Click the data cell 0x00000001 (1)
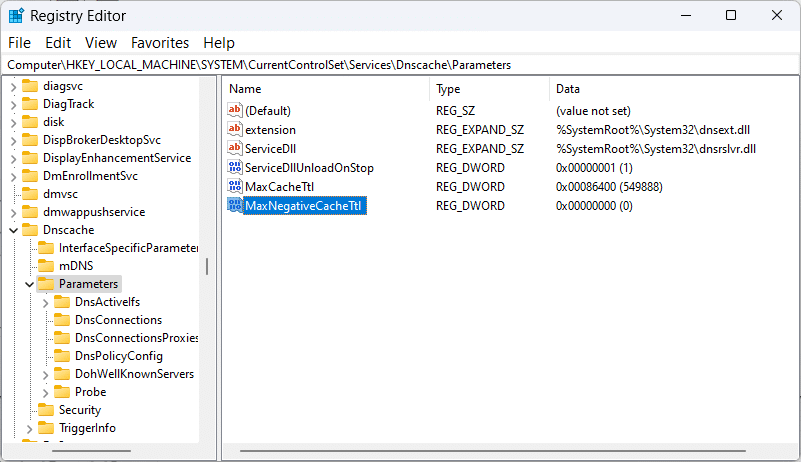Image resolution: width=801 pixels, height=462 pixels. click(594, 168)
